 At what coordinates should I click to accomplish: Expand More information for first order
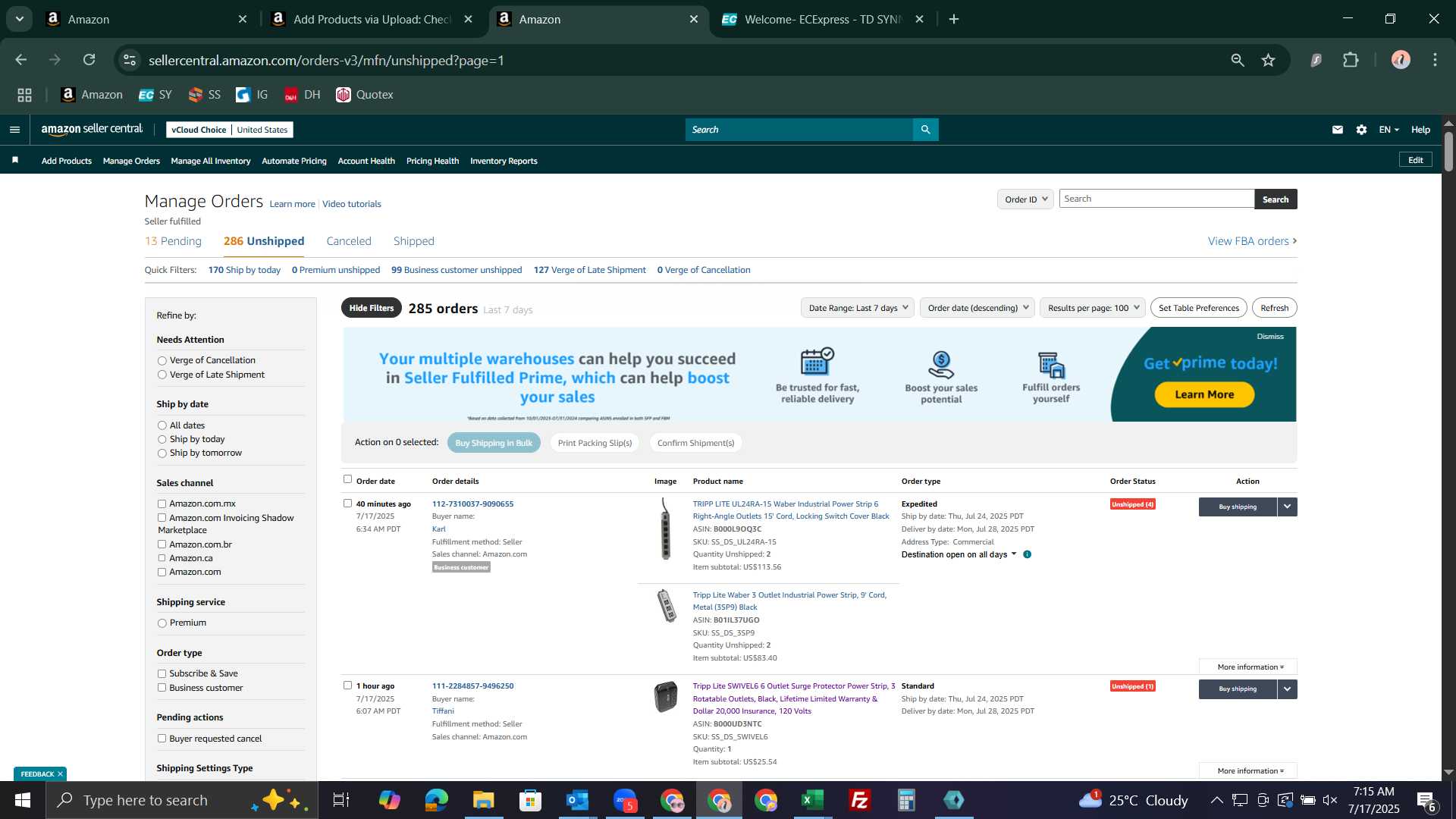point(1248,667)
